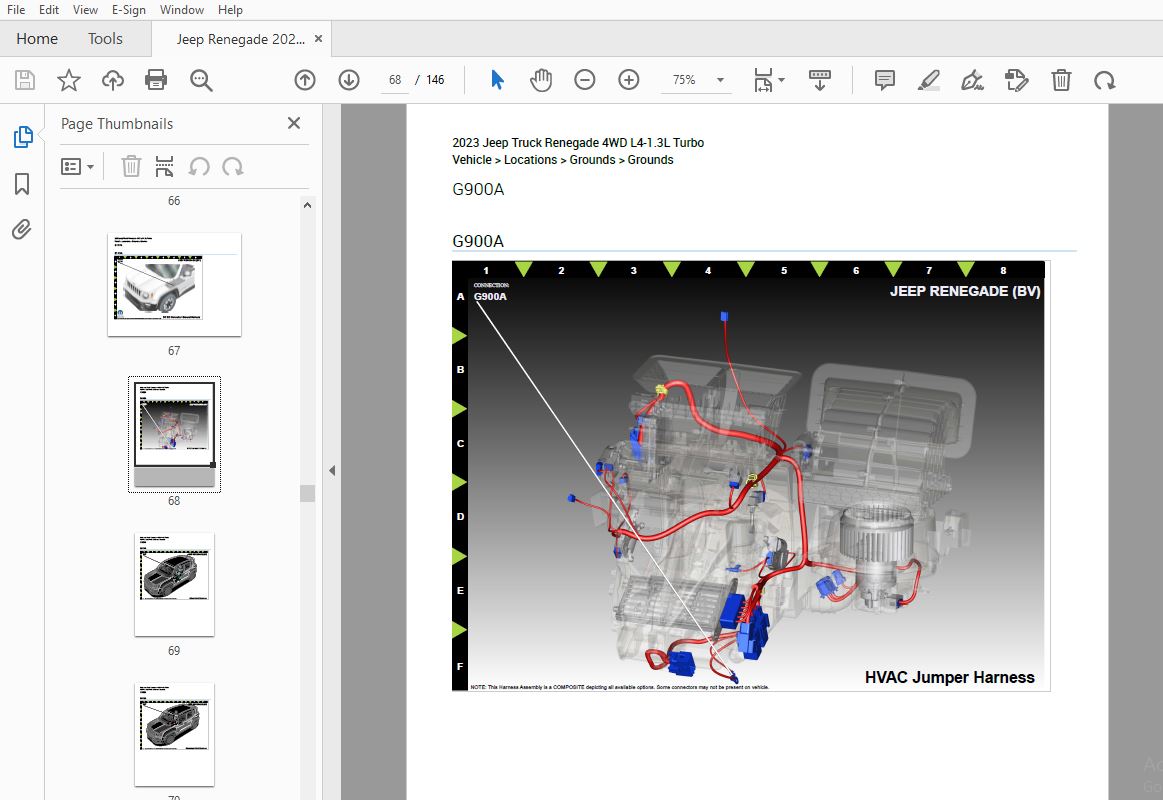Open the Attachments paperclip panel

tap(22, 230)
